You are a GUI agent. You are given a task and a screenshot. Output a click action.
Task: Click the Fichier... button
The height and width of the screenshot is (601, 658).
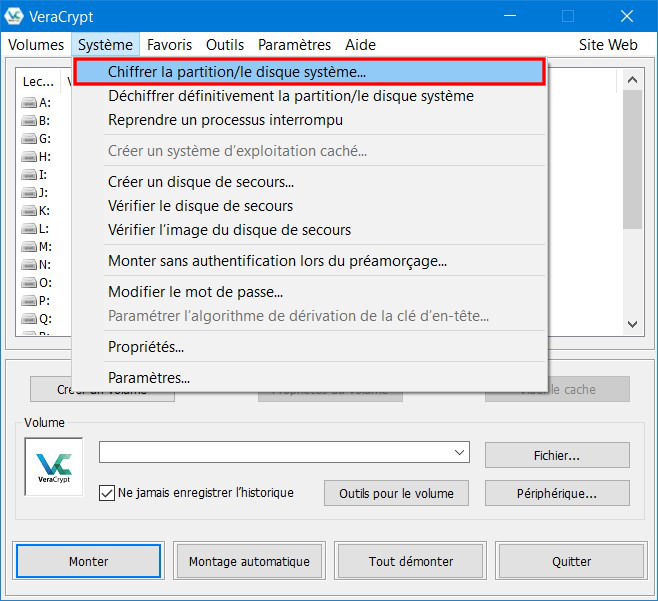click(557, 455)
